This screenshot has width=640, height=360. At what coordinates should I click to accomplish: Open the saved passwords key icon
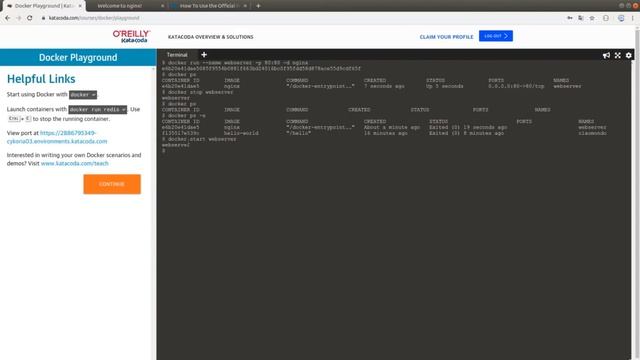[x=570, y=18]
